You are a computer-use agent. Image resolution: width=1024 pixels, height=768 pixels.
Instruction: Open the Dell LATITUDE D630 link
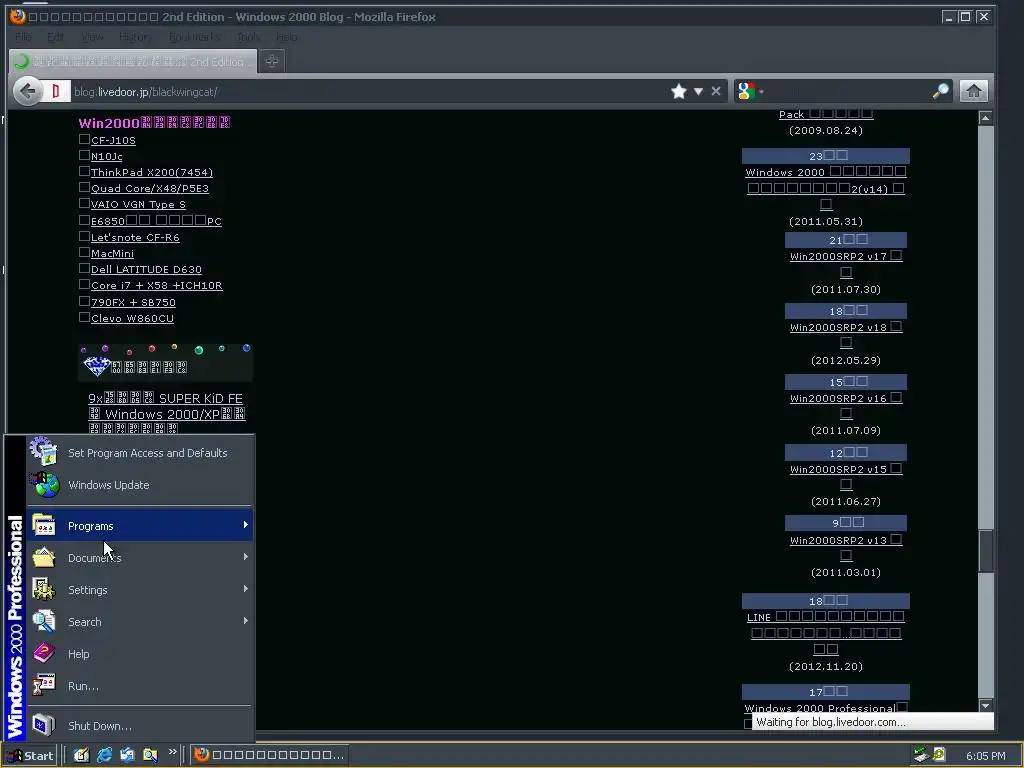(146, 269)
